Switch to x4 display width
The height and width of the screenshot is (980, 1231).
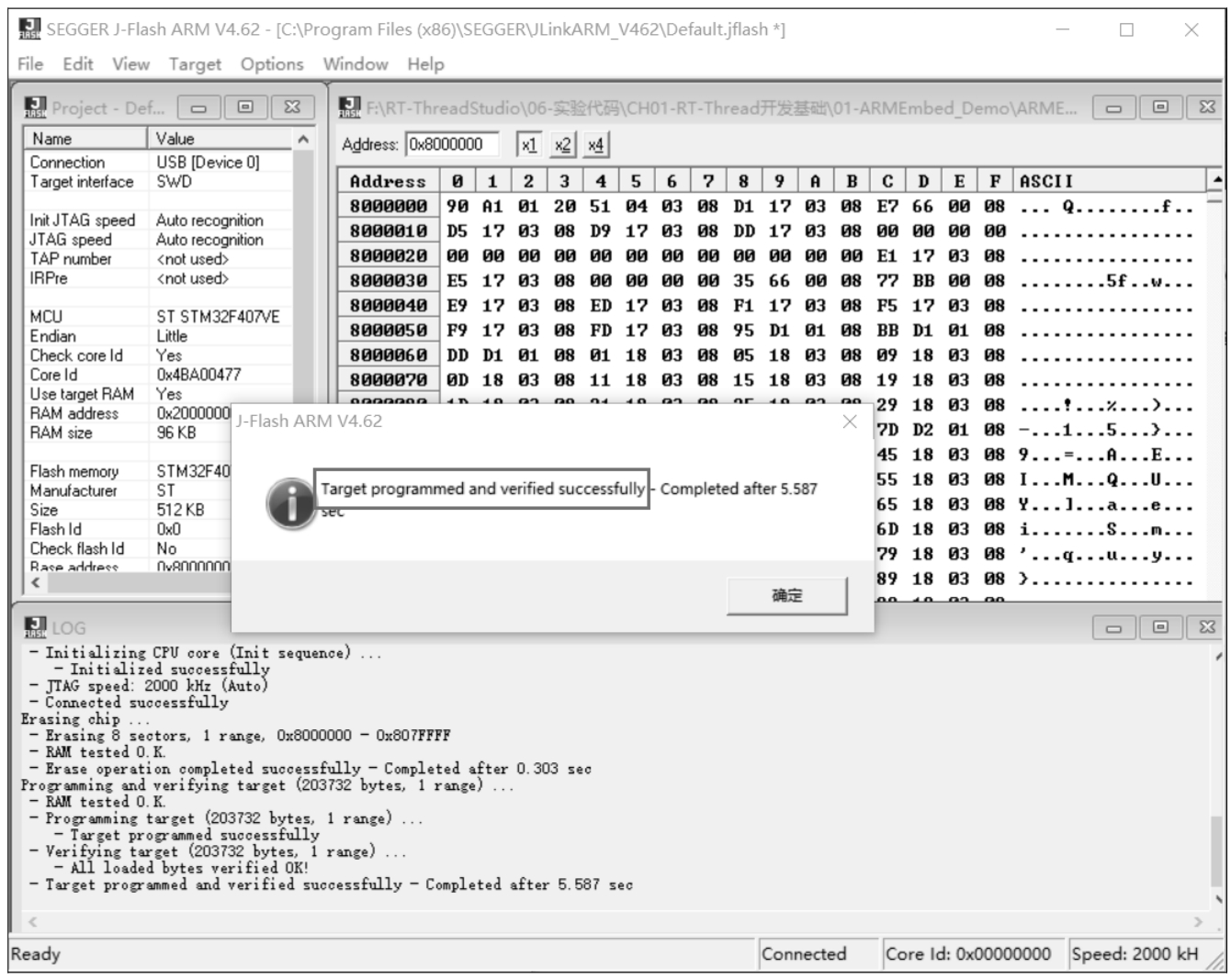click(x=595, y=145)
